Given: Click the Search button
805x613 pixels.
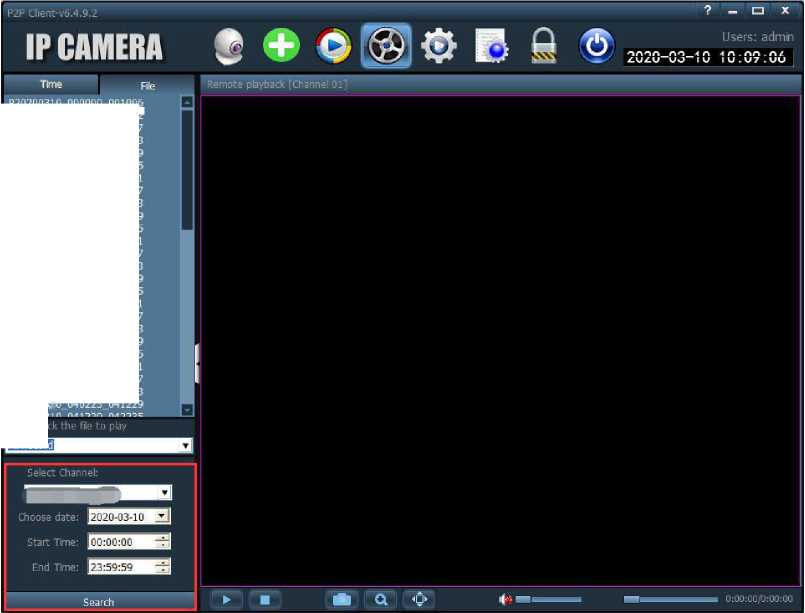Looking at the screenshot, I should (98, 602).
